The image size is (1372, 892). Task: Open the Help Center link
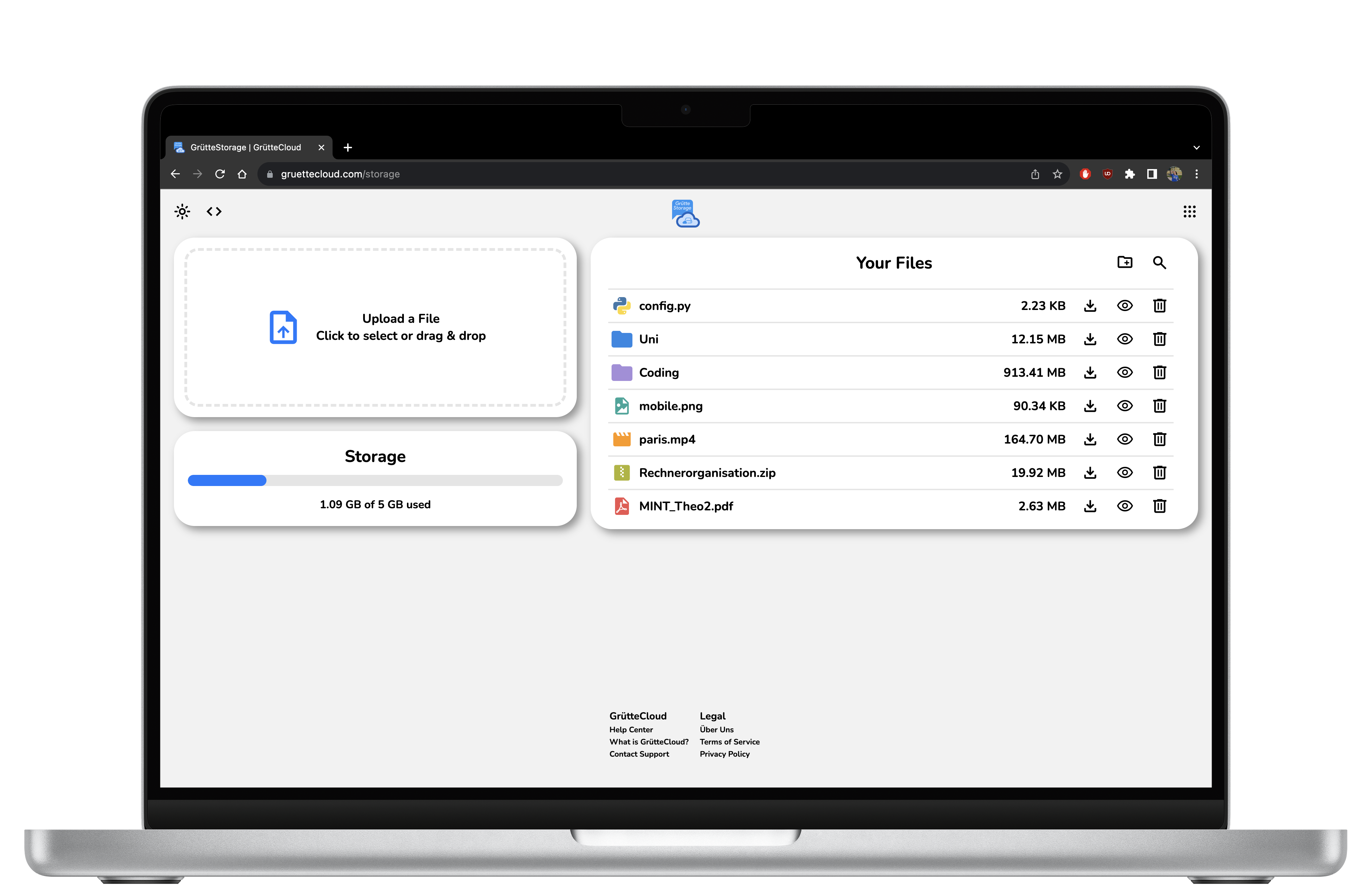click(631, 730)
